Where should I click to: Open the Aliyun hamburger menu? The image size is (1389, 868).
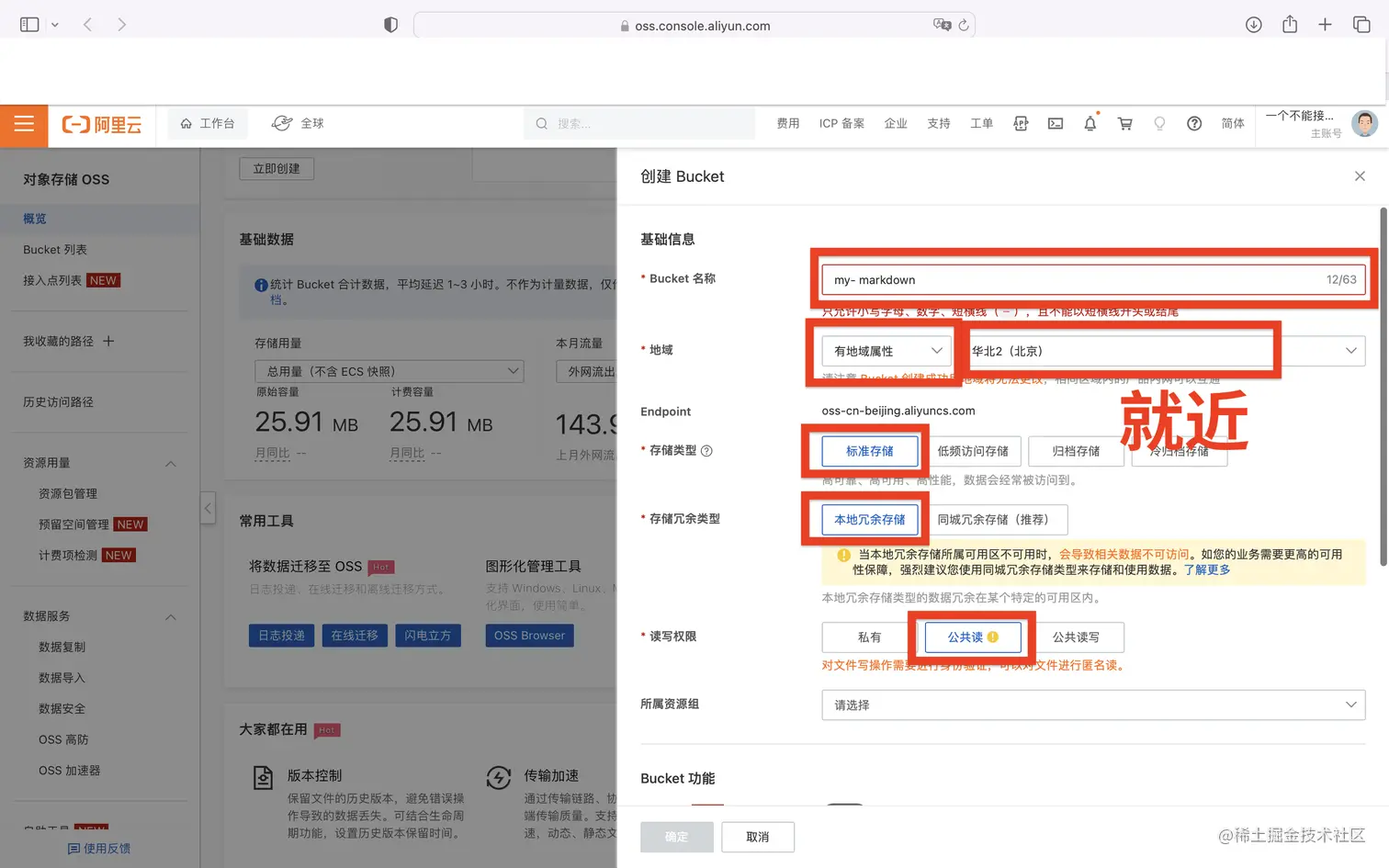pyautogui.click(x=24, y=124)
